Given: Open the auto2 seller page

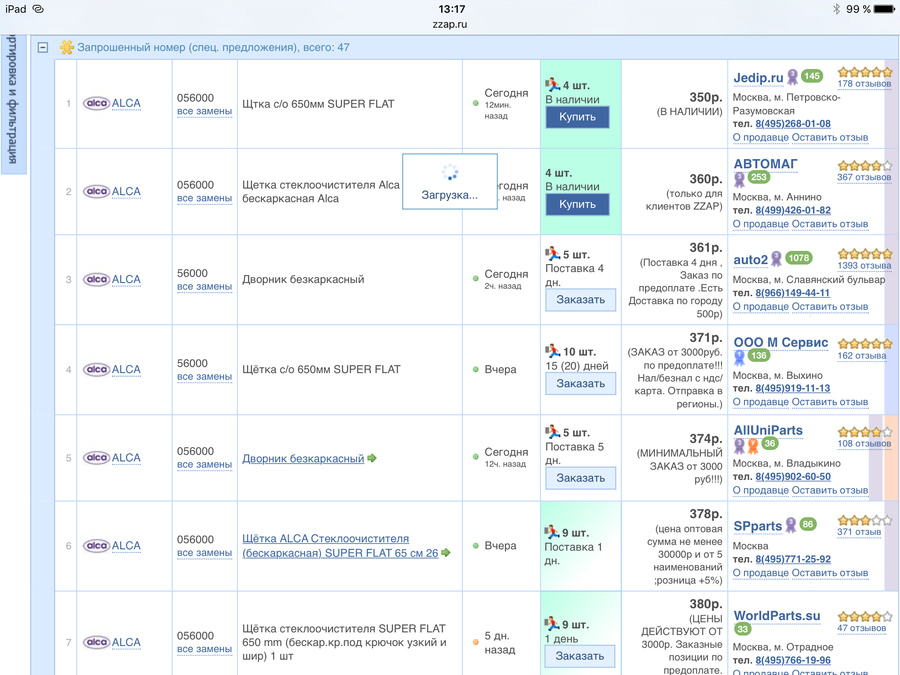Looking at the screenshot, I should 750,260.
